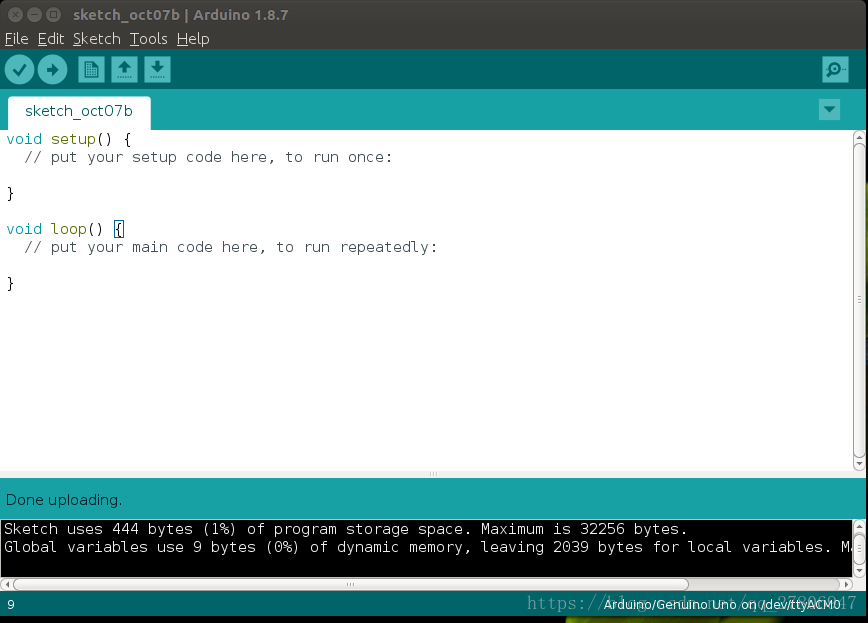Click the line number 9 in status bar

(x=11, y=605)
